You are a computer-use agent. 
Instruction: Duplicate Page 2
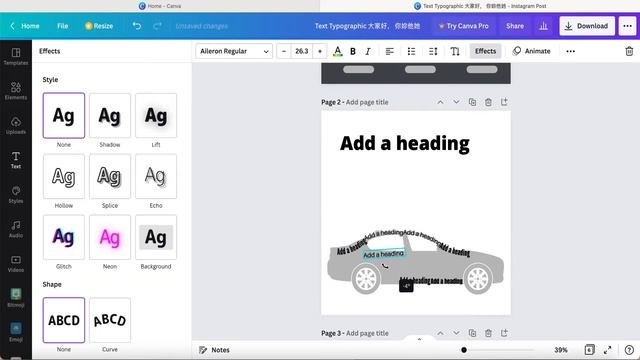pos(472,102)
